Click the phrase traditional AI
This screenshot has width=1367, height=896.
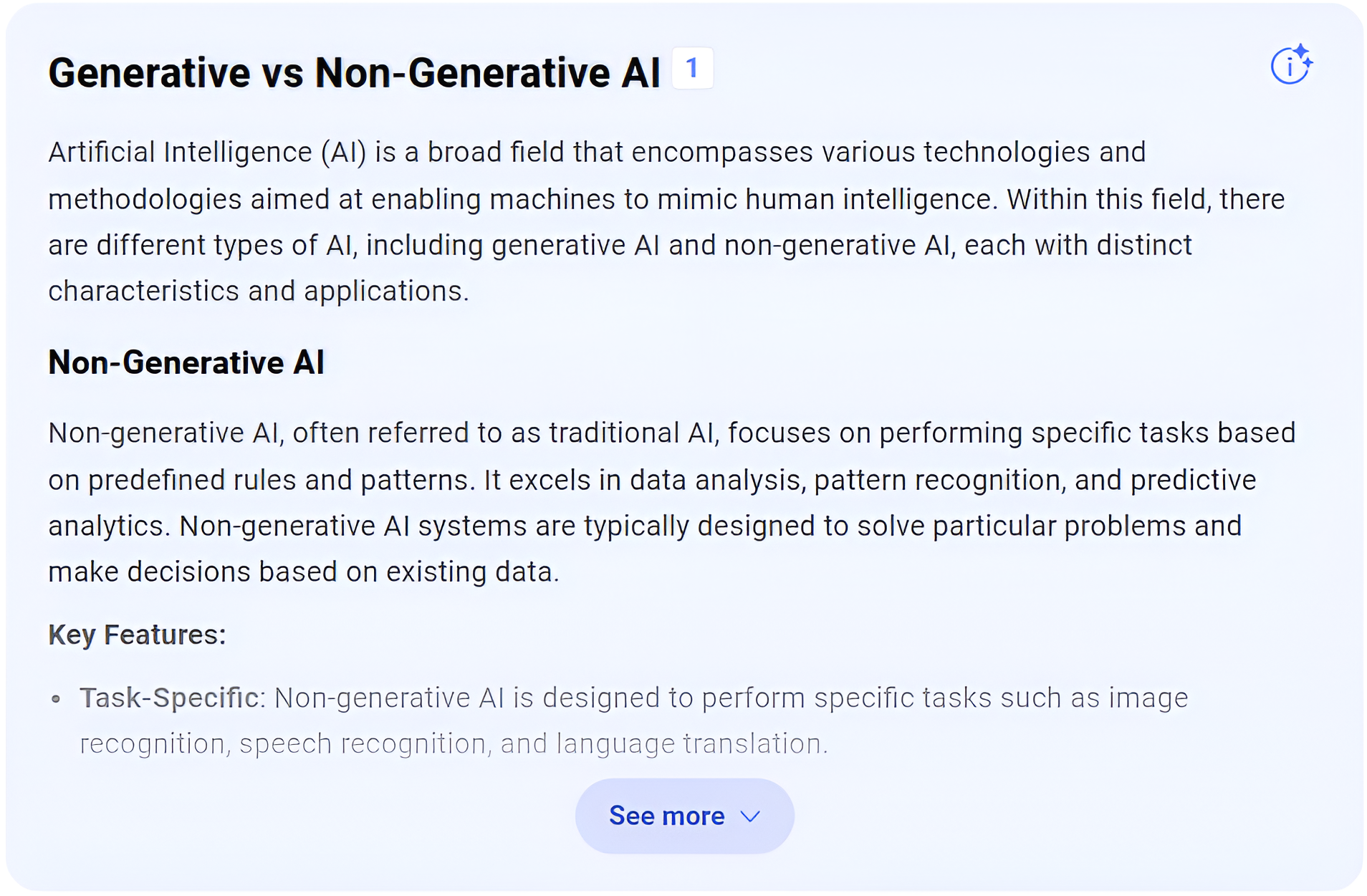tap(633, 433)
